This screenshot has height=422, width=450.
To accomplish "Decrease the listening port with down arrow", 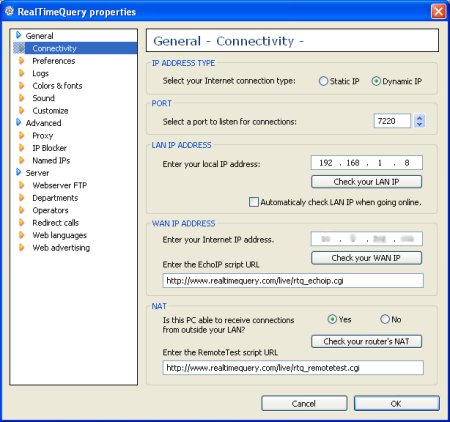I will tap(419, 124).
